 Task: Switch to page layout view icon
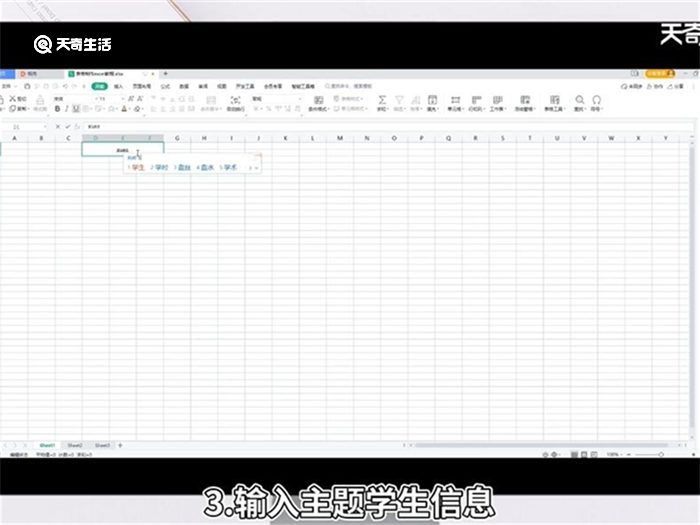[x=584, y=454]
